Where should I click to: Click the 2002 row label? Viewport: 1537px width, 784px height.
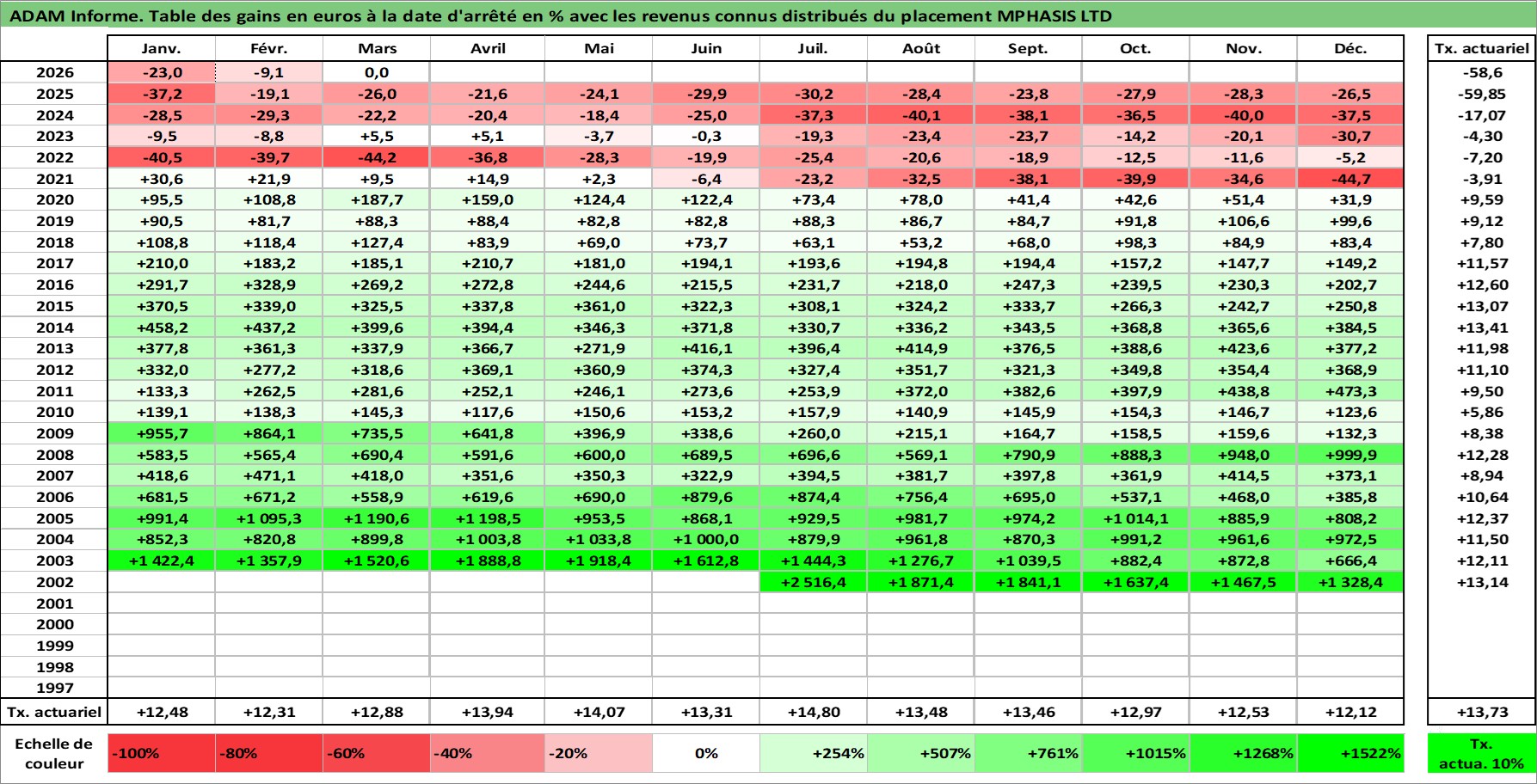54,582
